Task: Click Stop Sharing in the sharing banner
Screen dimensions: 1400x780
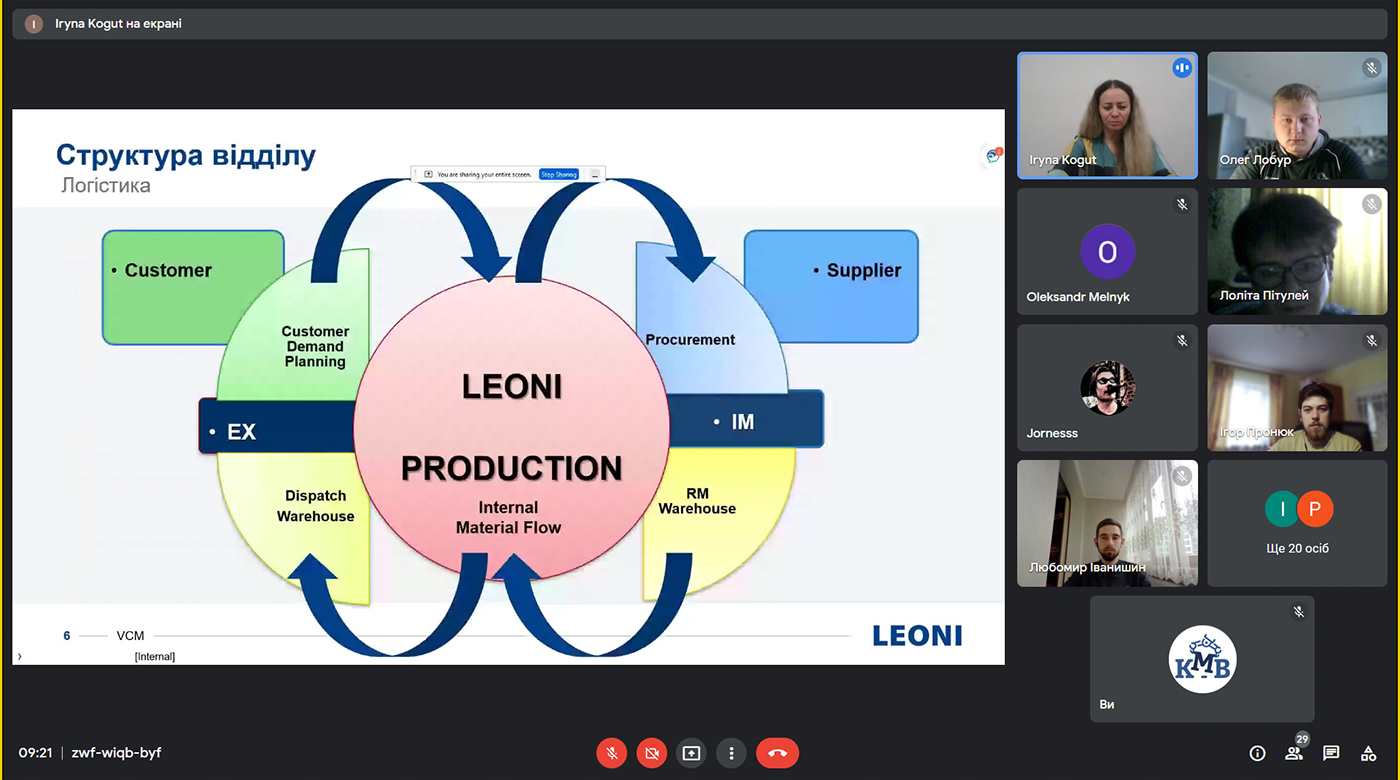Action: click(x=559, y=174)
